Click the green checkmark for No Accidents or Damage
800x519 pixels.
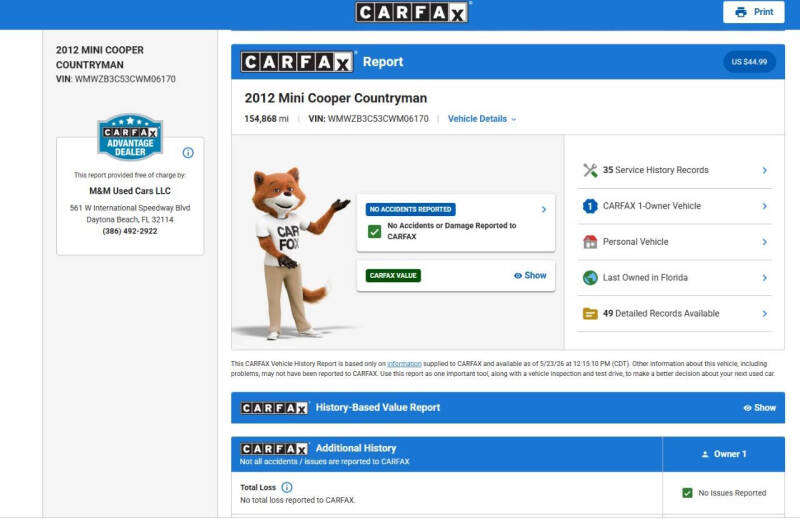point(374,232)
